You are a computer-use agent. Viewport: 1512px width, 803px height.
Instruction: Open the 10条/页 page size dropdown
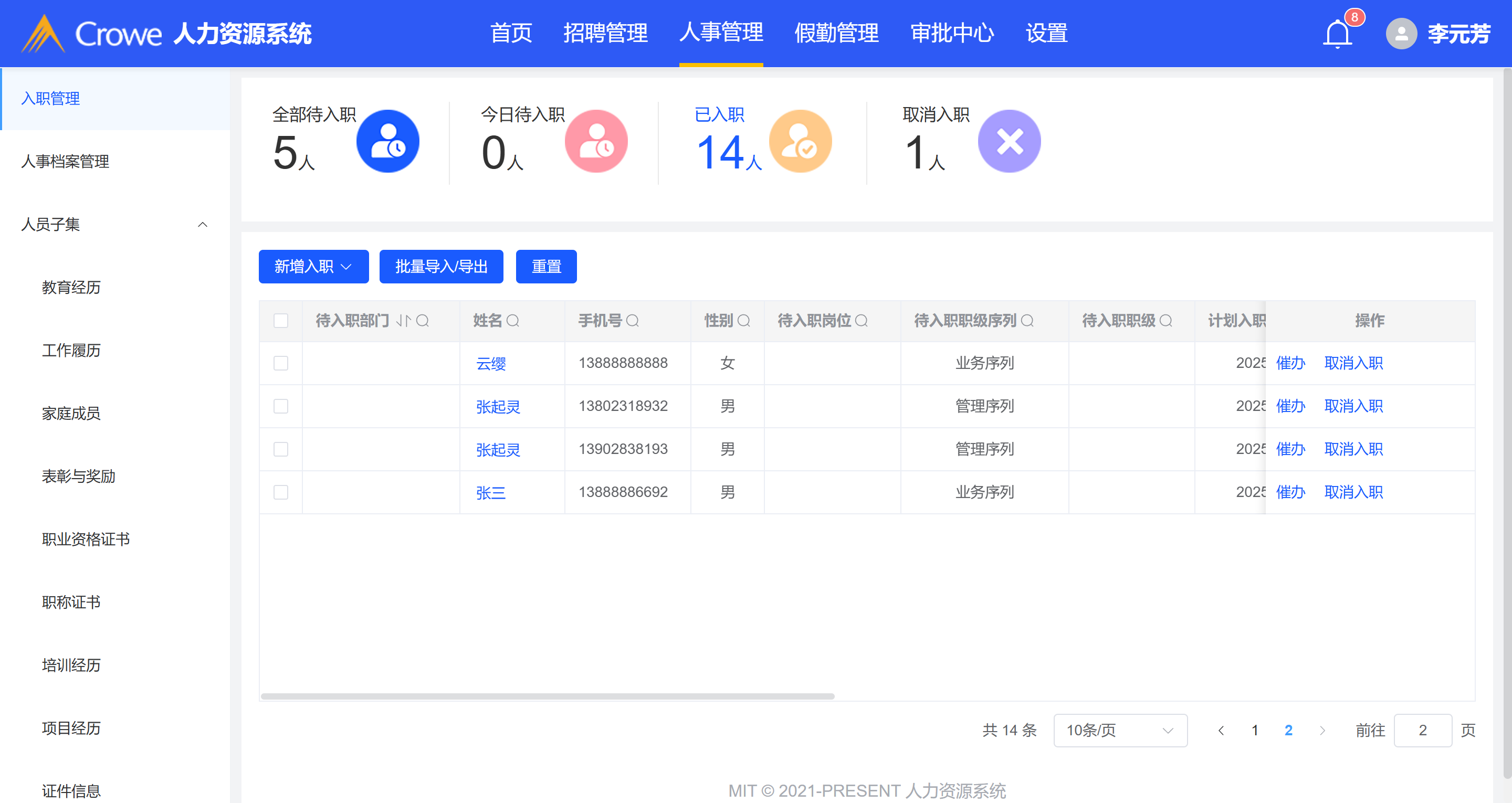pos(1120,730)
